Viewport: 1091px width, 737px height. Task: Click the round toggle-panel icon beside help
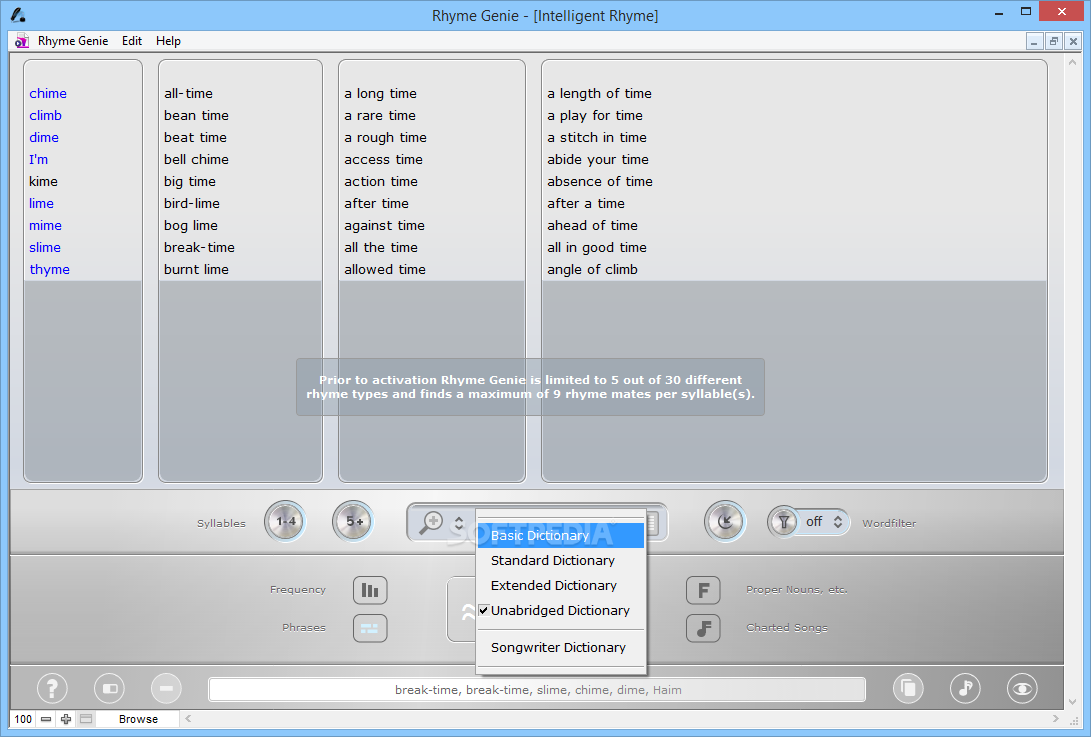(109, 689)
